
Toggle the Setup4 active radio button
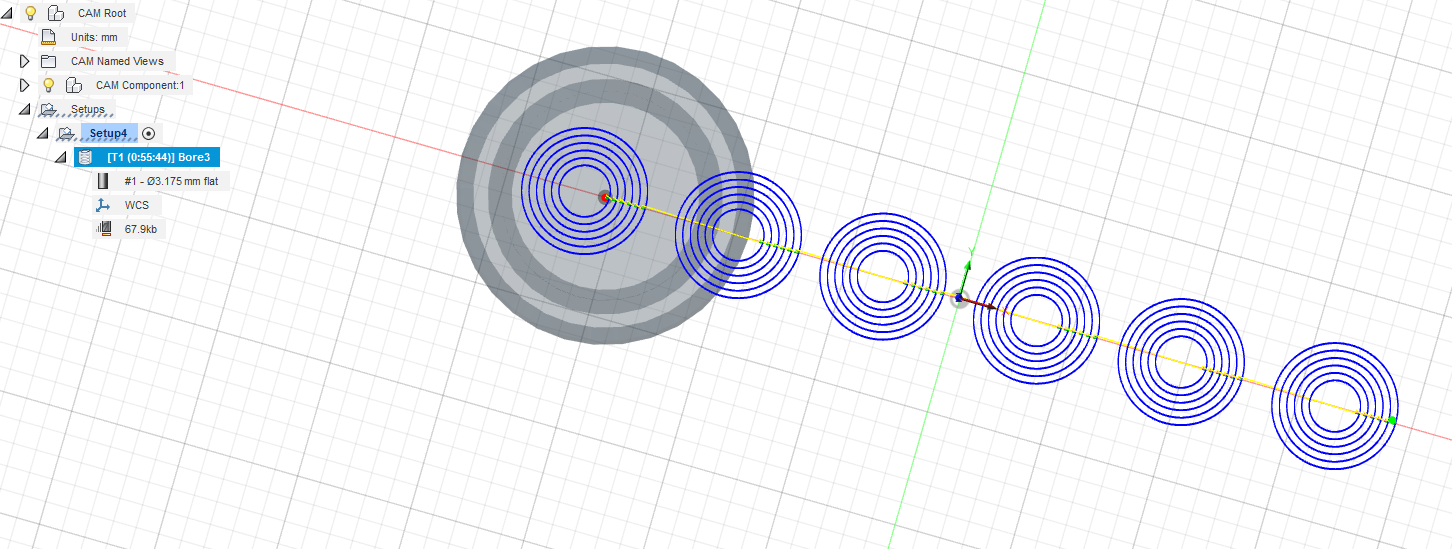pyautogui.click(x=149, y=133)
